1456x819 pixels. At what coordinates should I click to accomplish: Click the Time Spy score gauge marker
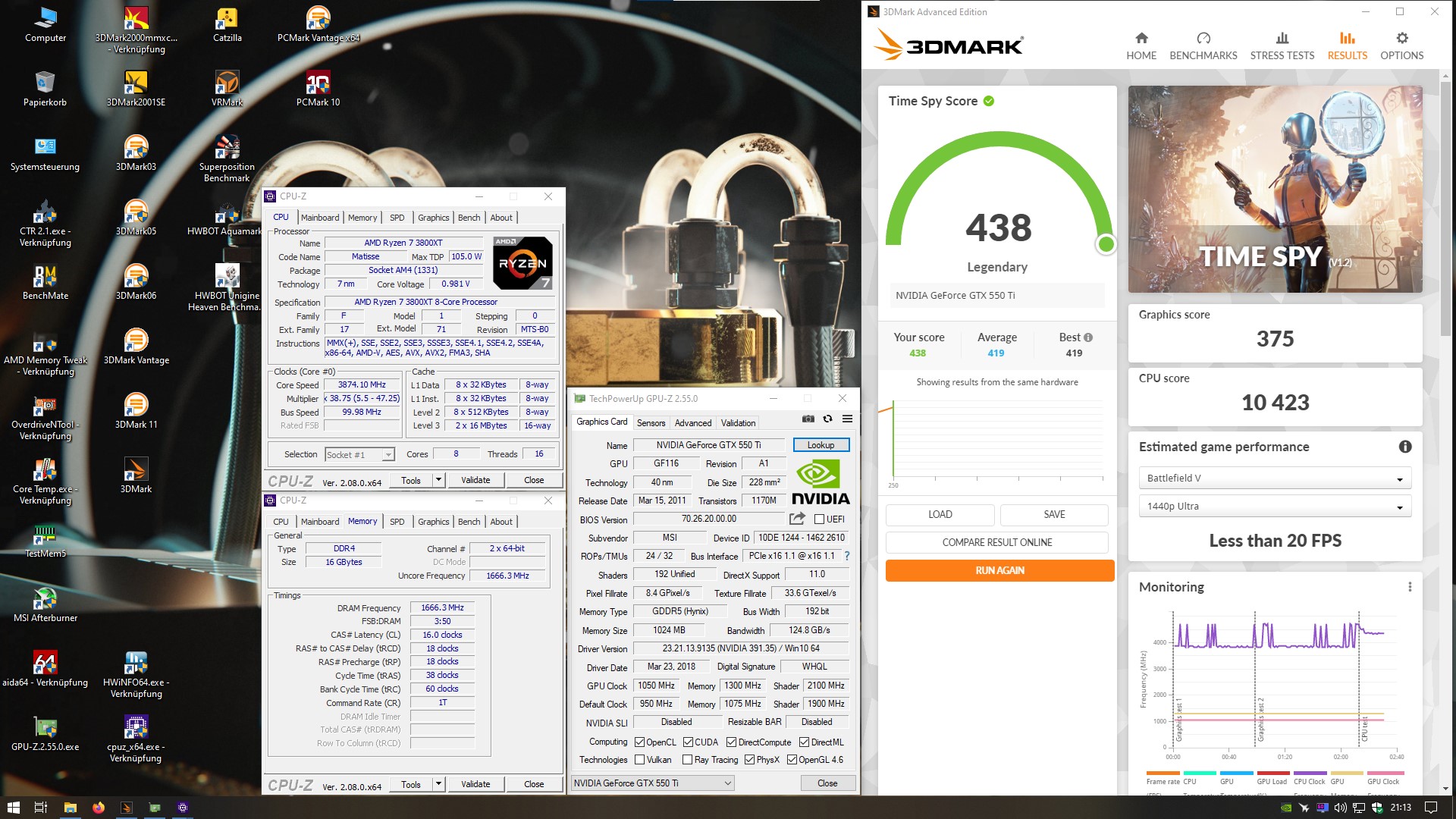(1106, 244)
